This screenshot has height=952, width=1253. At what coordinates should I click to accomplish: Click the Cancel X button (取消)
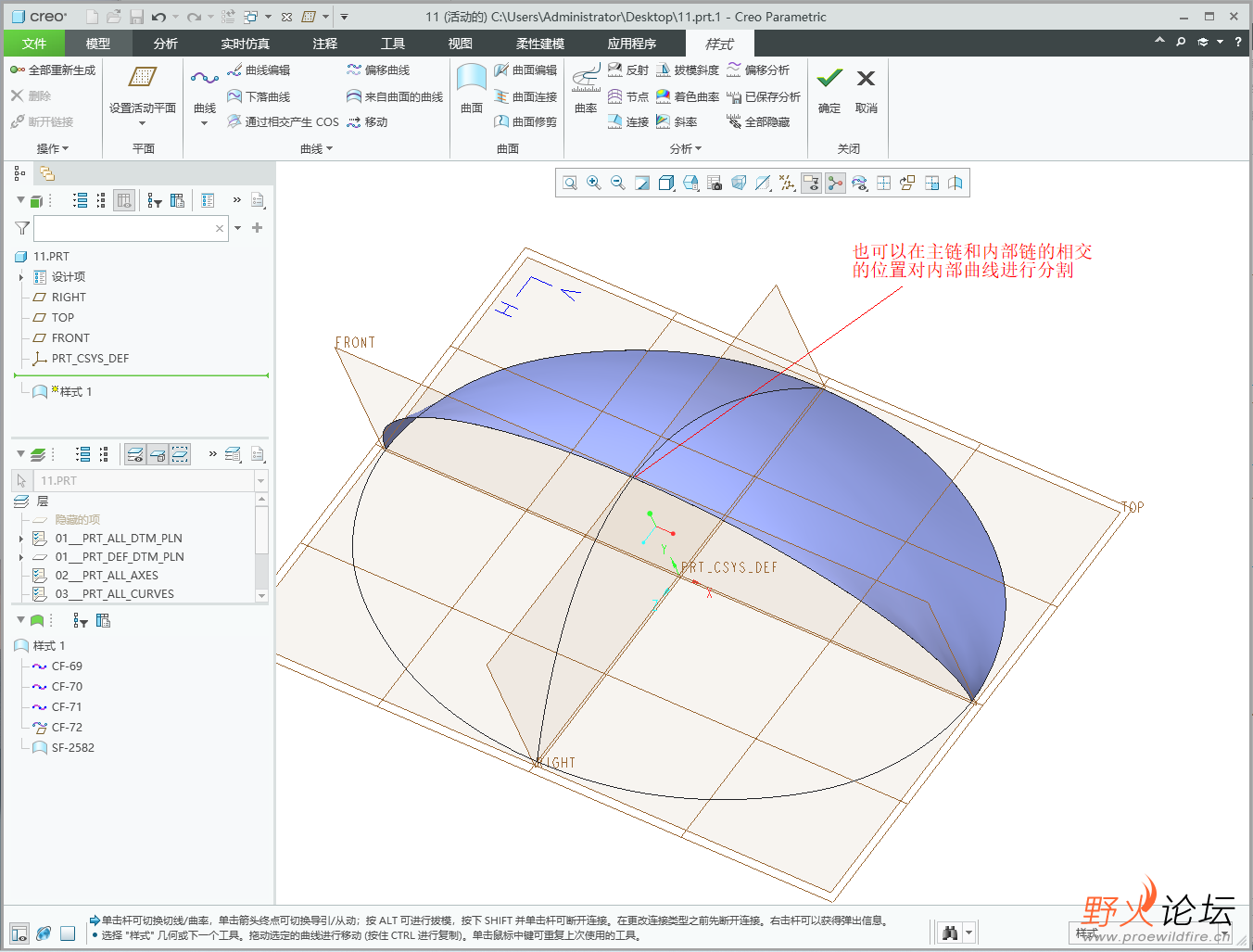click(x=866, y=90)
